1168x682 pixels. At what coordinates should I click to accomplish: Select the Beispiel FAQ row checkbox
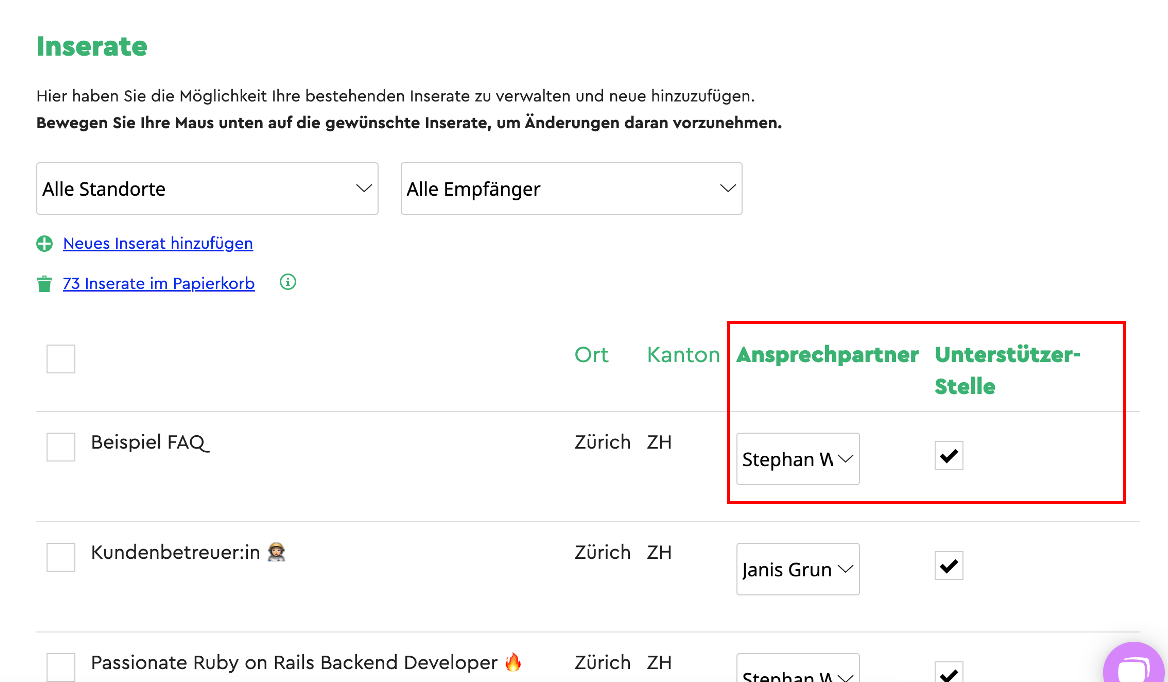[x=60, y=447]
